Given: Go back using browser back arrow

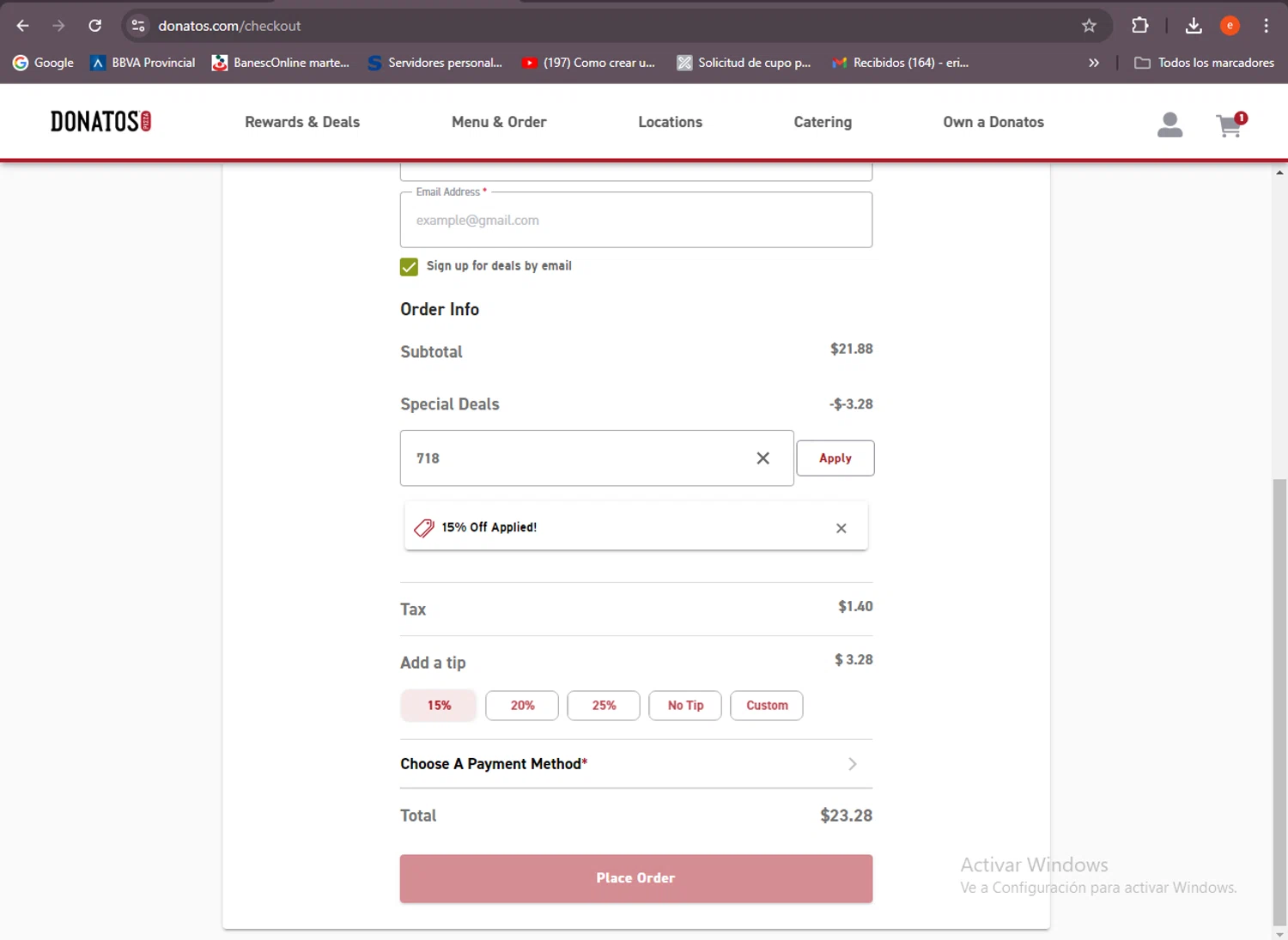Looking at the screenshot, I should pos(23,26).
